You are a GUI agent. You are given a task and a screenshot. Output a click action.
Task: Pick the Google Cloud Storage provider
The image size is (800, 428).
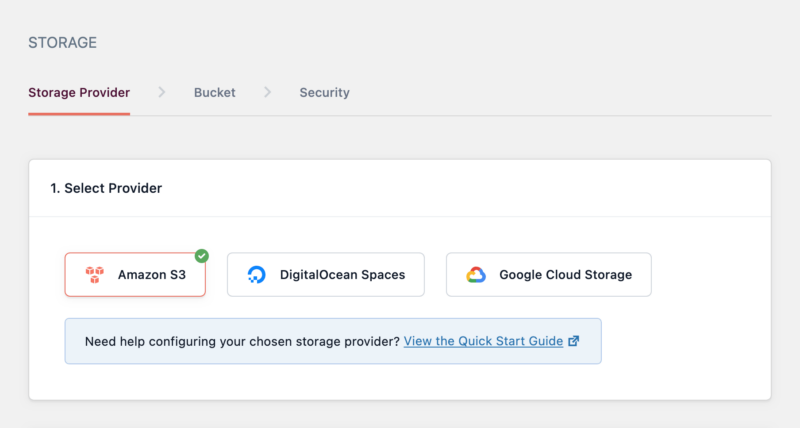point(548,274)
